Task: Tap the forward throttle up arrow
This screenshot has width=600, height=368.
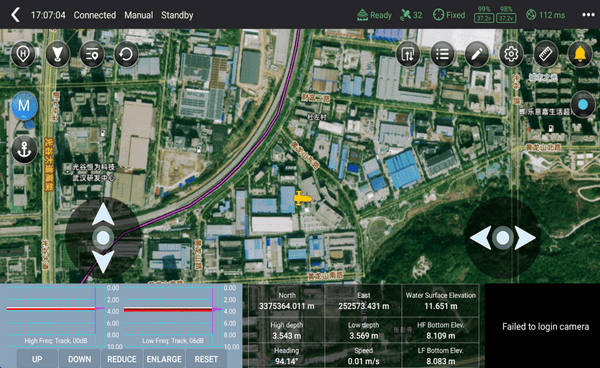Action: click(x=103, y=213)
